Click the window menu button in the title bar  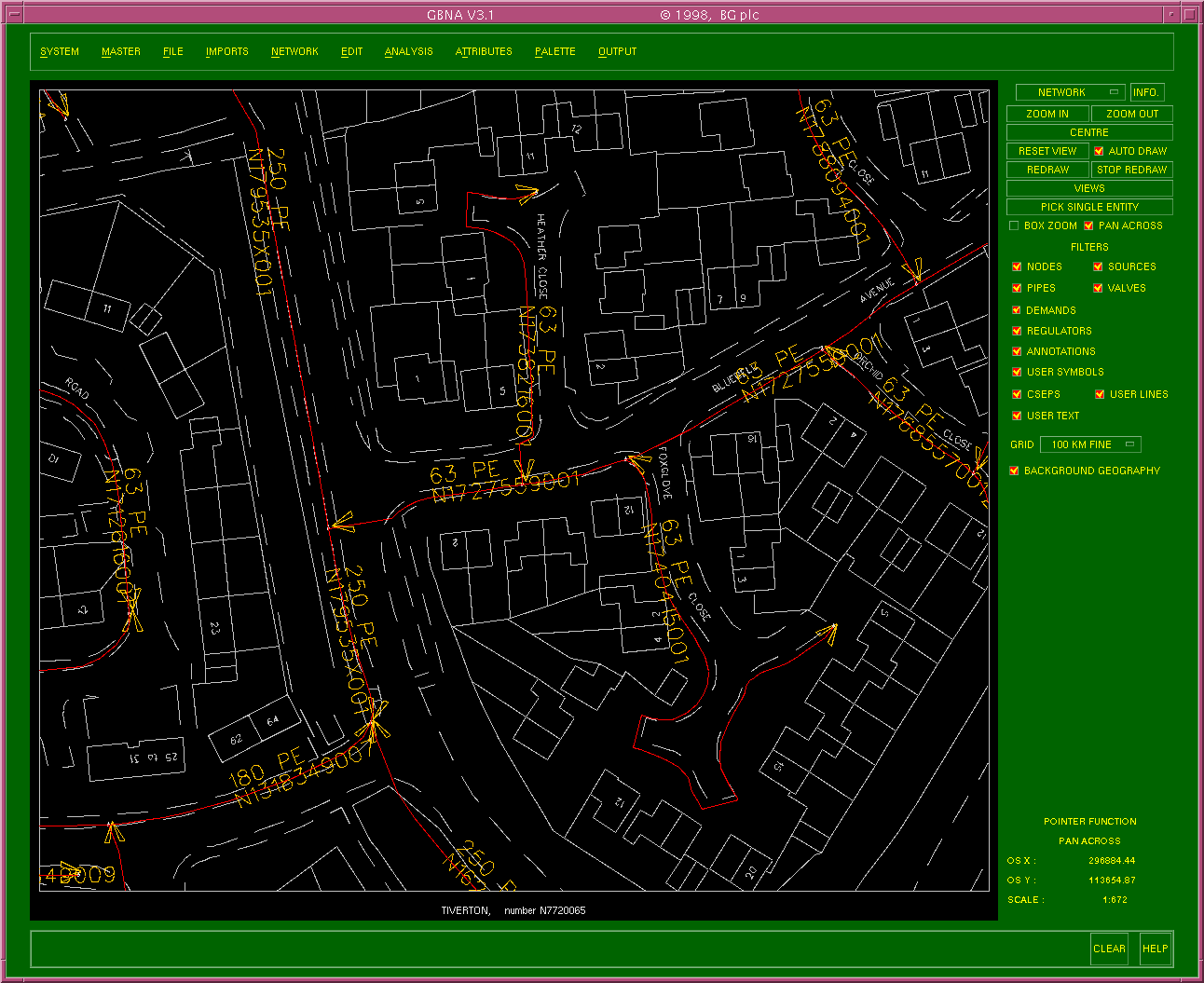point(13,14)
